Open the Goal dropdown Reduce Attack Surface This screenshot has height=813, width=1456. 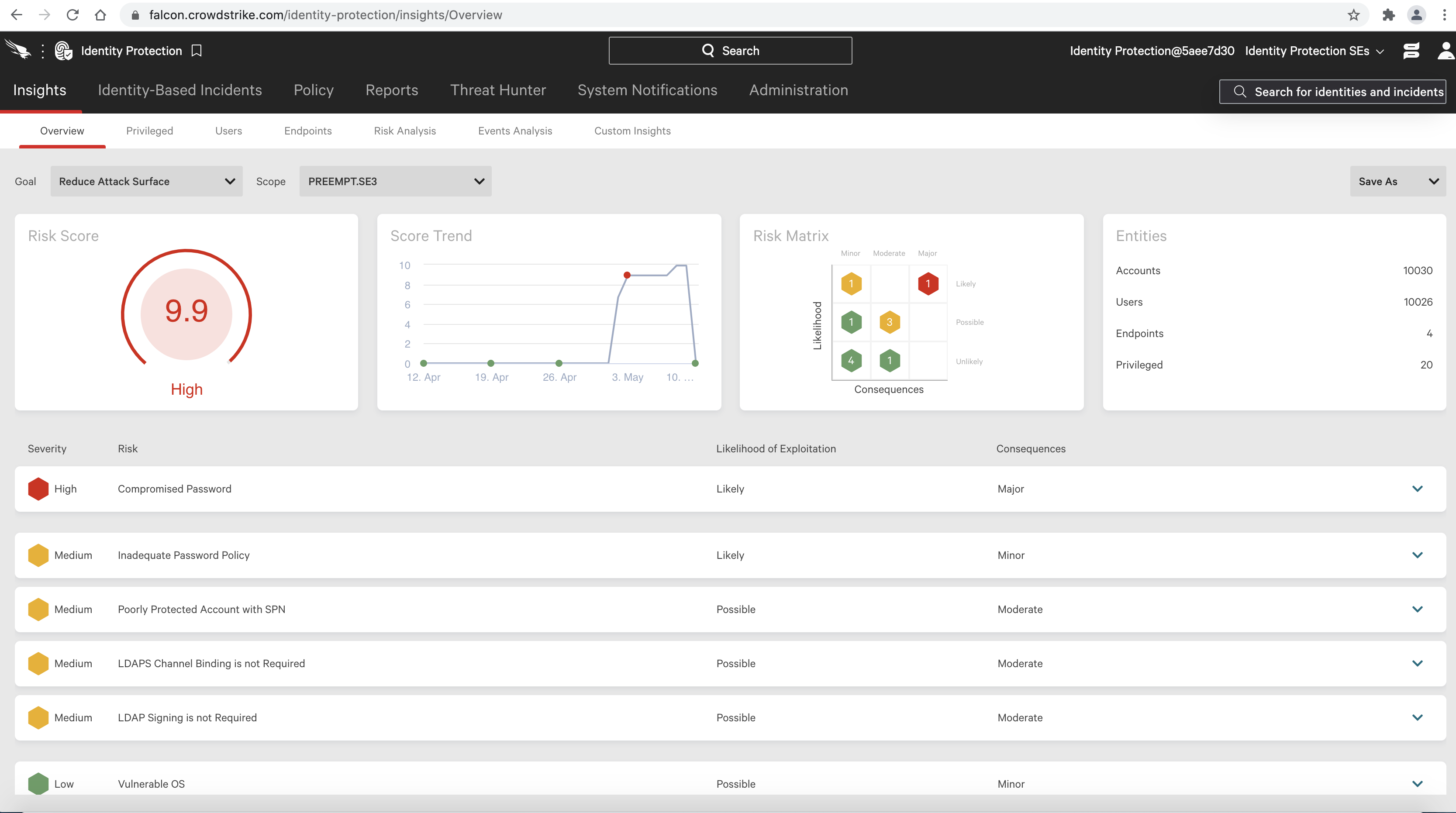(146, 181)
